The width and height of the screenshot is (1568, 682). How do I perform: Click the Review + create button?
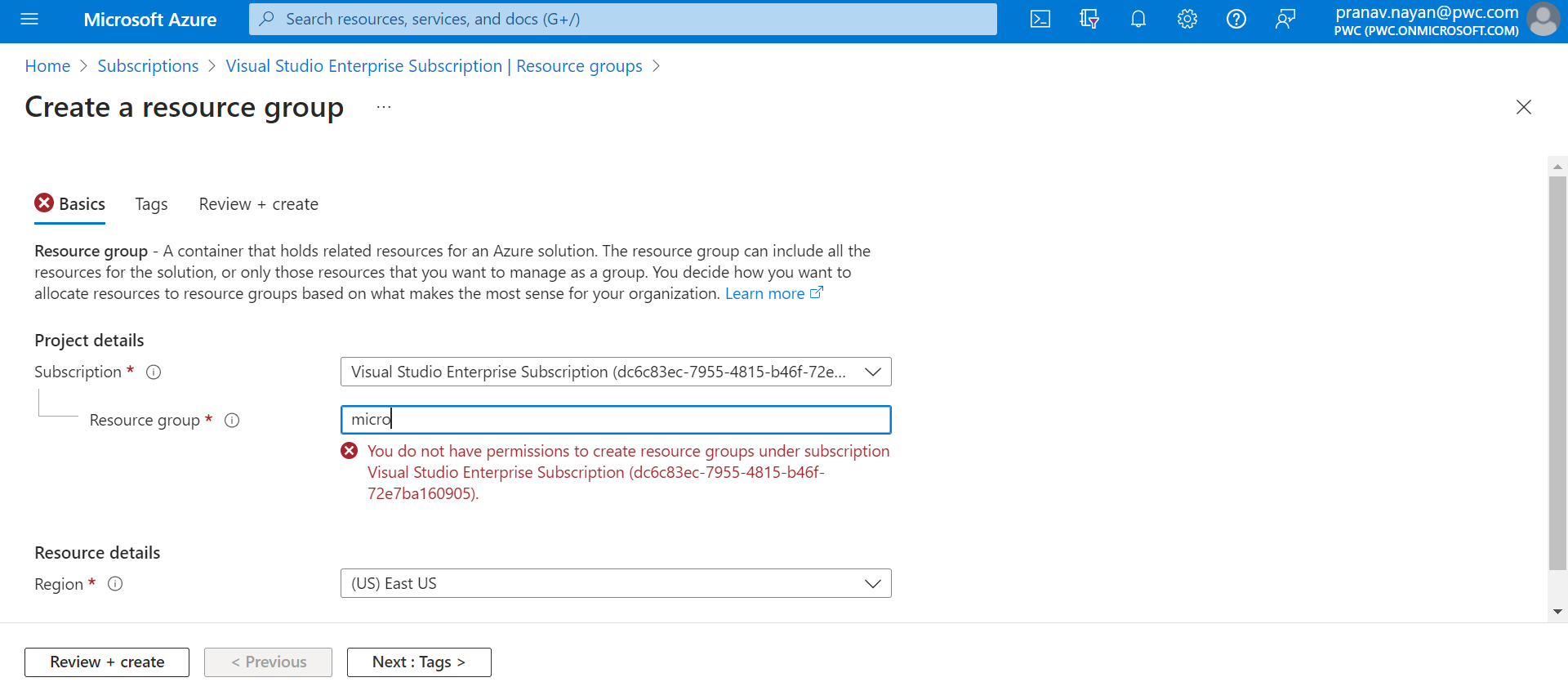pos(107,662)
